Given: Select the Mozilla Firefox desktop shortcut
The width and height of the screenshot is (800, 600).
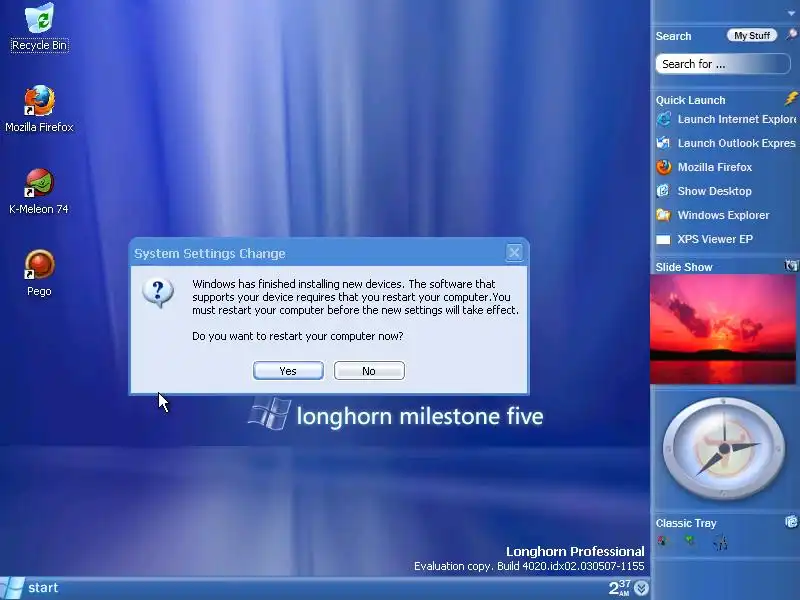Looking at the screenshot, I should (39, 109).
